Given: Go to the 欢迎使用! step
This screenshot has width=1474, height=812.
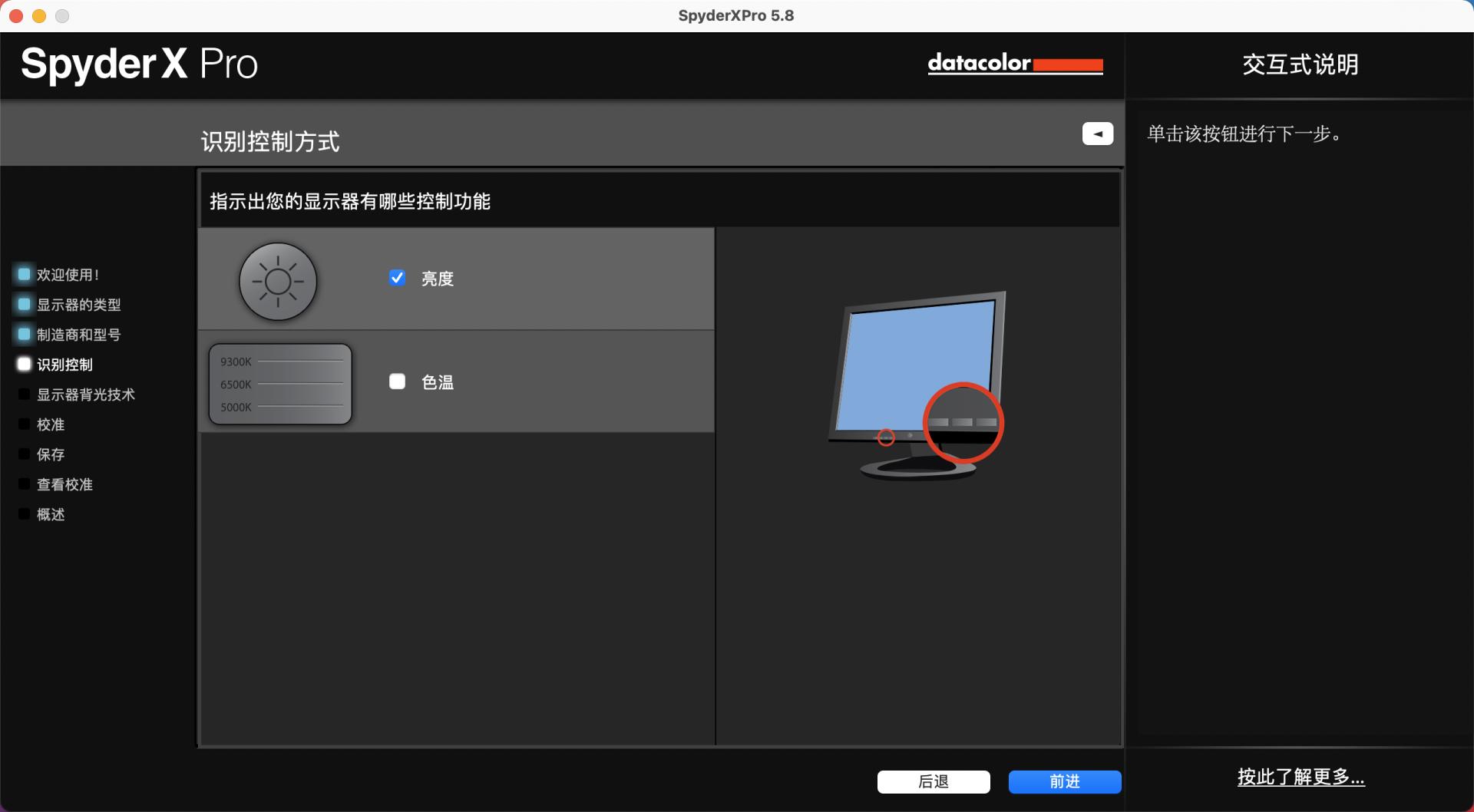Looking at the screenshot, I should pos(68,275).
